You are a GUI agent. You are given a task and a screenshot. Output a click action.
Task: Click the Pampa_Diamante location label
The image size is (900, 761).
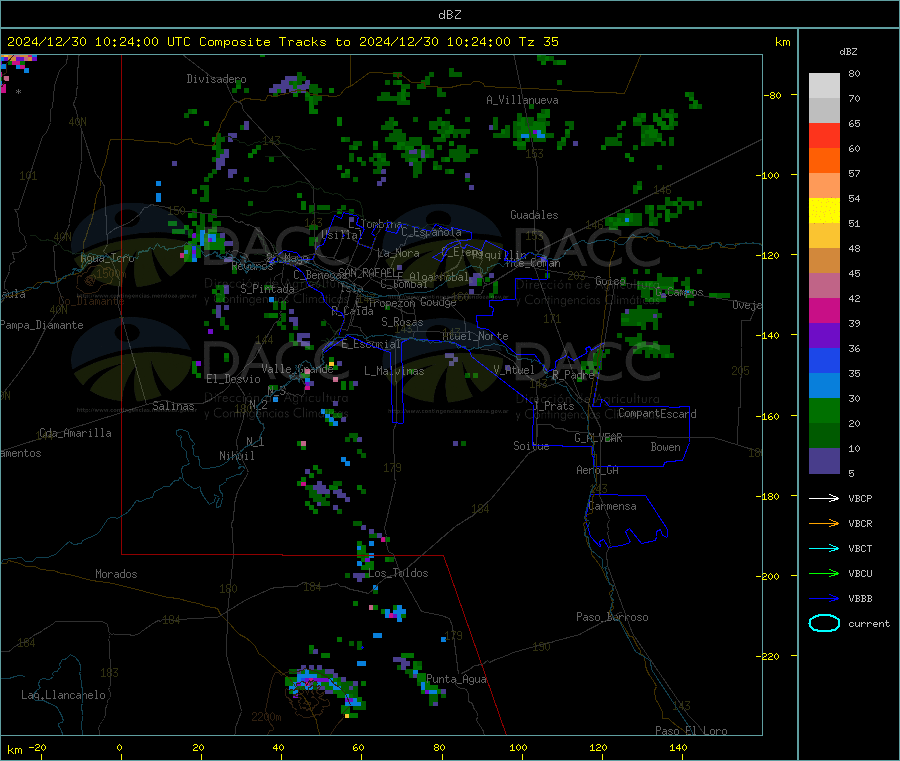(x=42, y=325)
